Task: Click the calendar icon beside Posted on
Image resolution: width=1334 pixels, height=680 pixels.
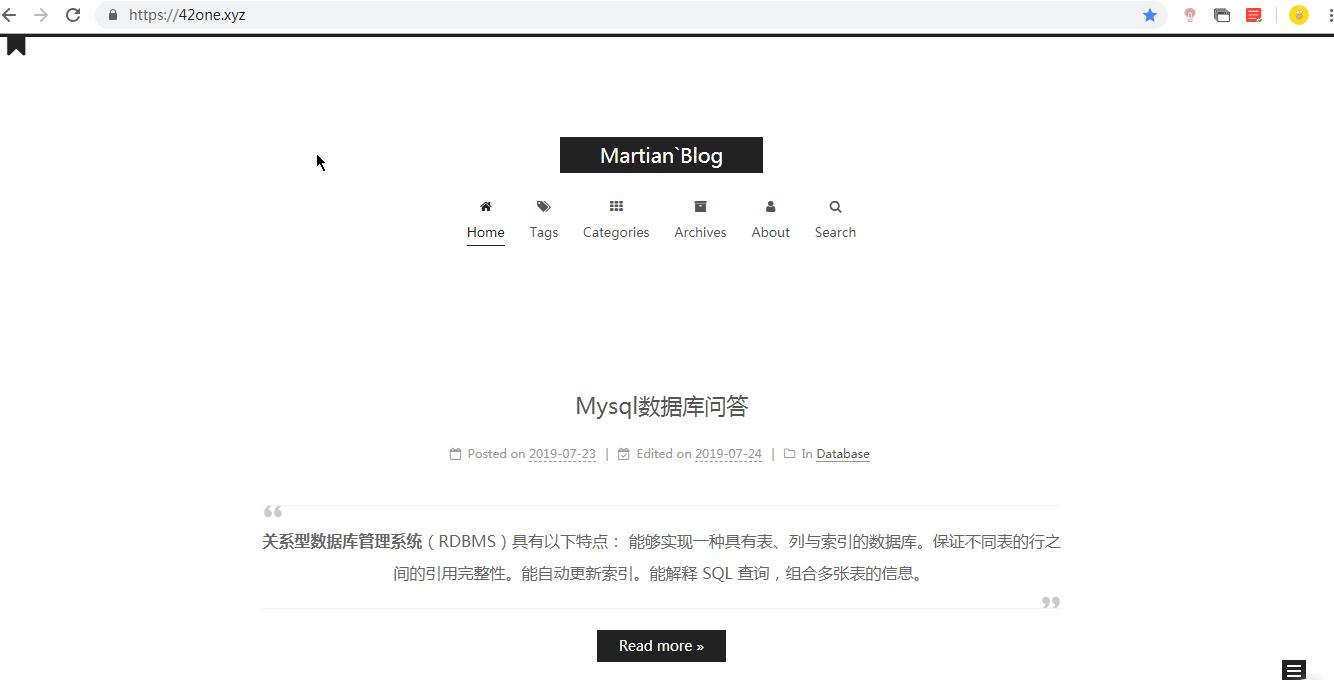Action: click(454, 453)
